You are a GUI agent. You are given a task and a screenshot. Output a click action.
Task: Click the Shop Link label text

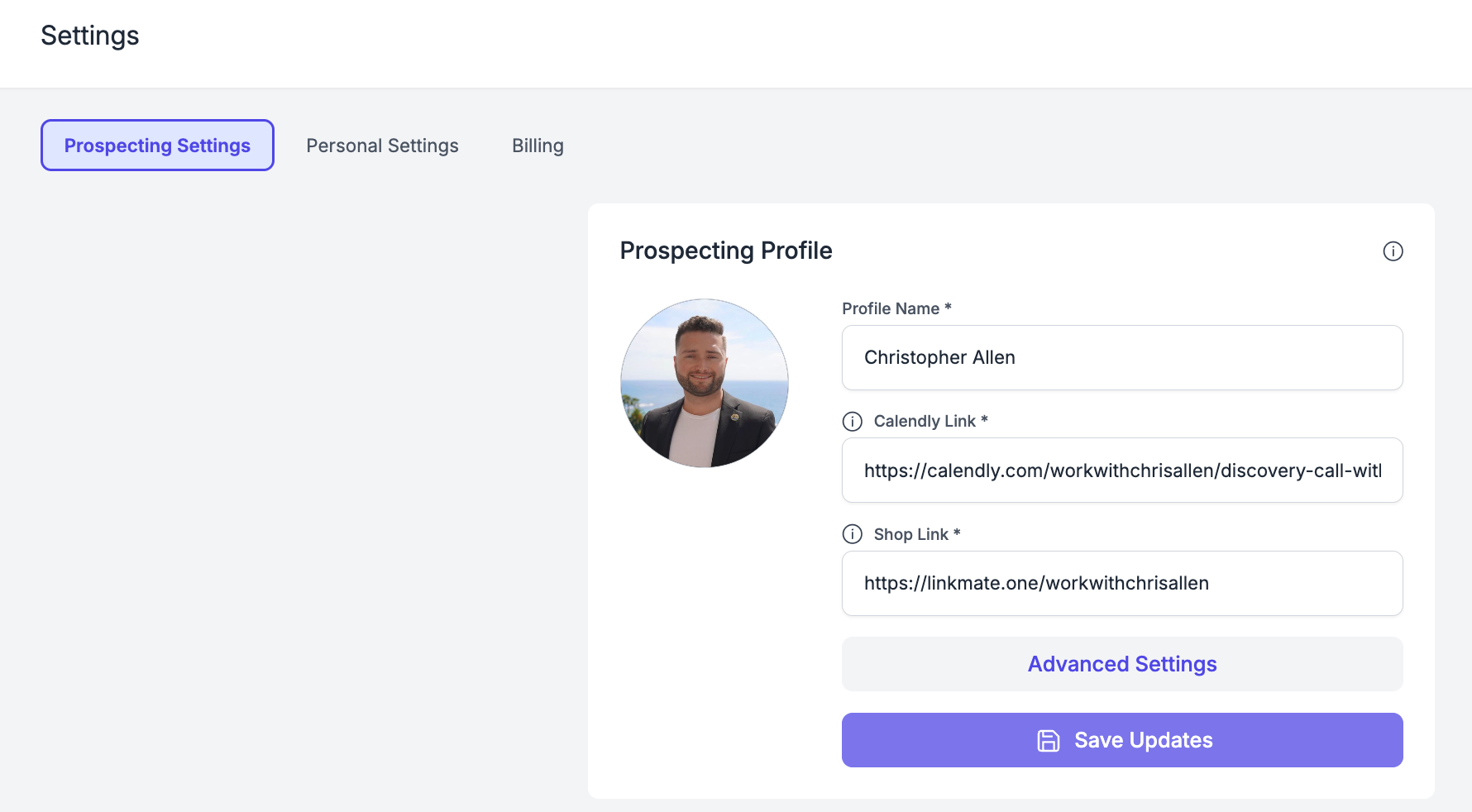click(917, 534)
